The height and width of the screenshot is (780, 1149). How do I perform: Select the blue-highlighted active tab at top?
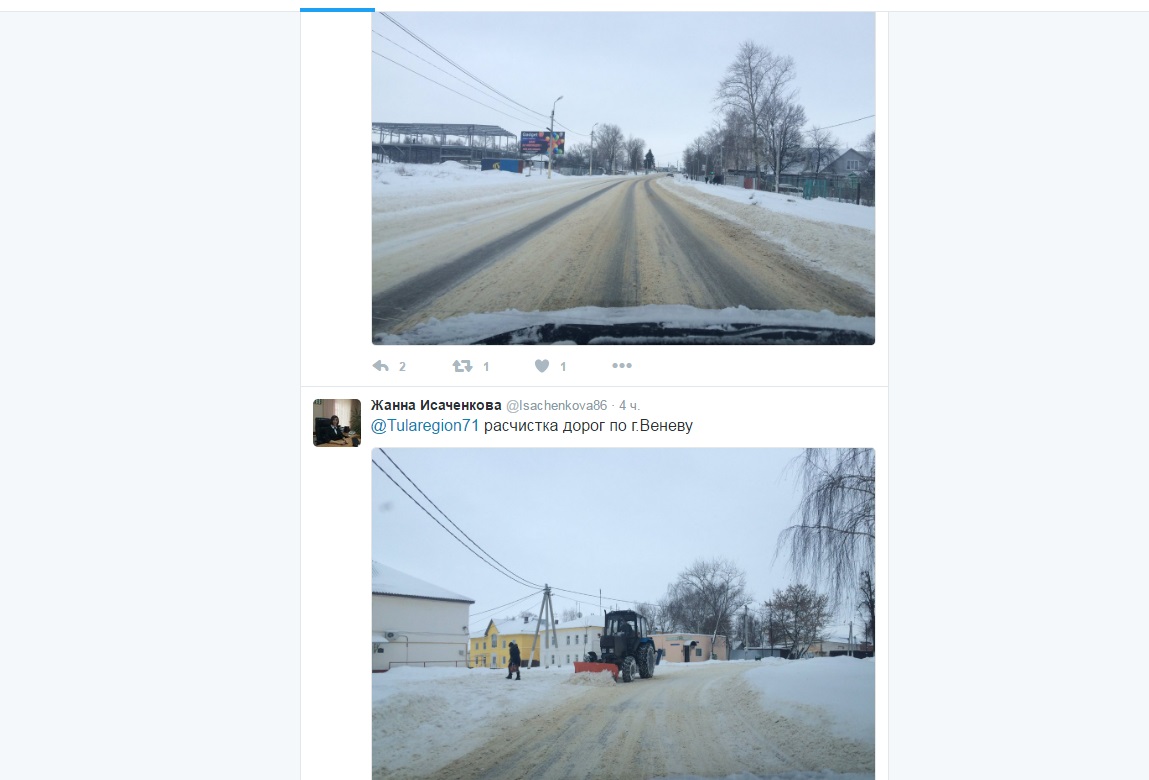pyautogui.click(x=338, y=10)
